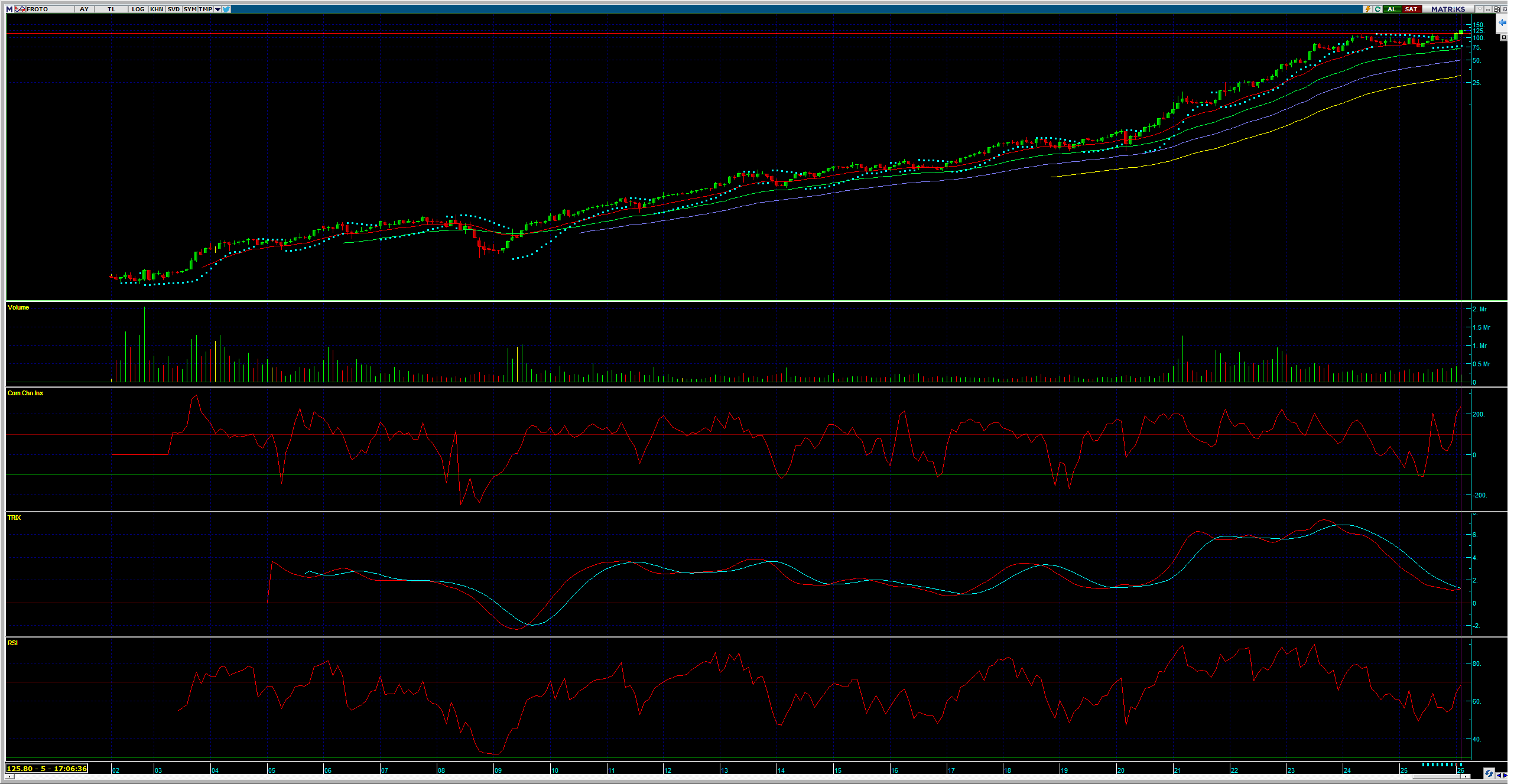Click the Twitter bird icon
The image size is (1514, 784).
point(227,9)
